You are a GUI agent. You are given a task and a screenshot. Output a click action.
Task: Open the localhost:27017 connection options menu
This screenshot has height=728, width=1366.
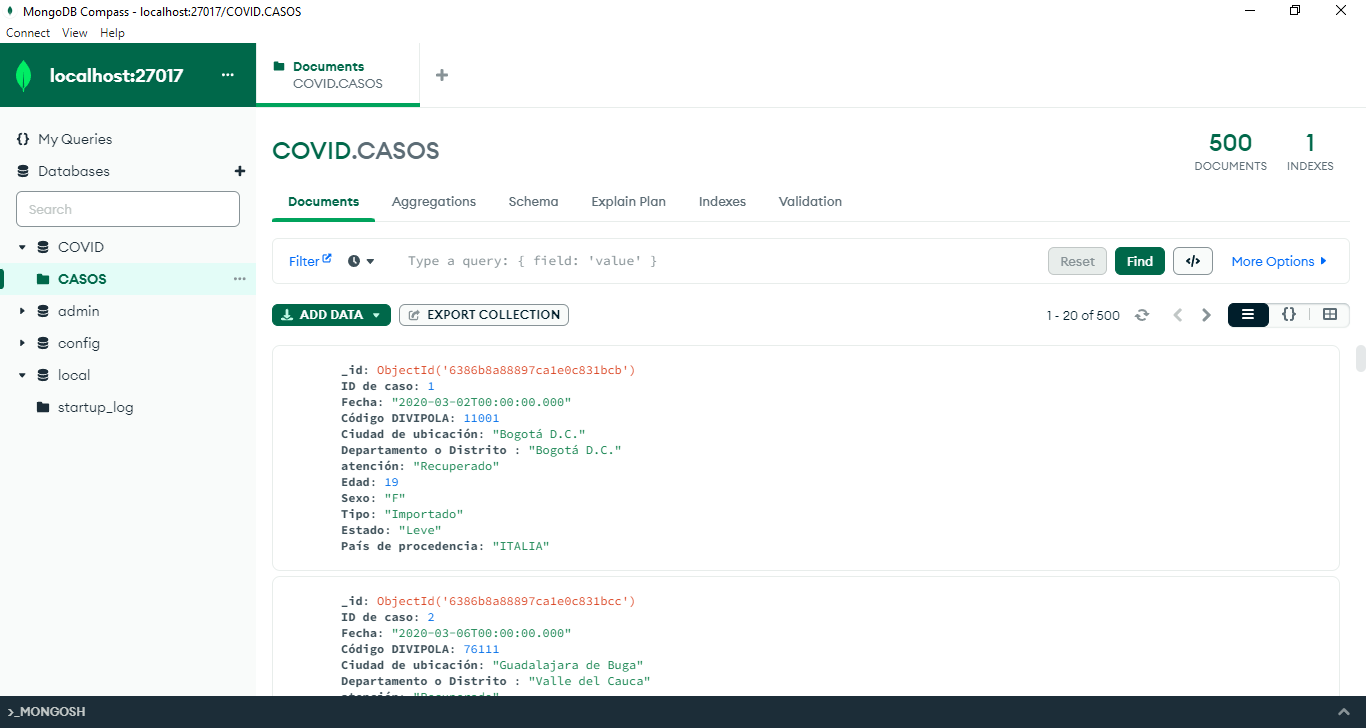[x=228, y=74]
